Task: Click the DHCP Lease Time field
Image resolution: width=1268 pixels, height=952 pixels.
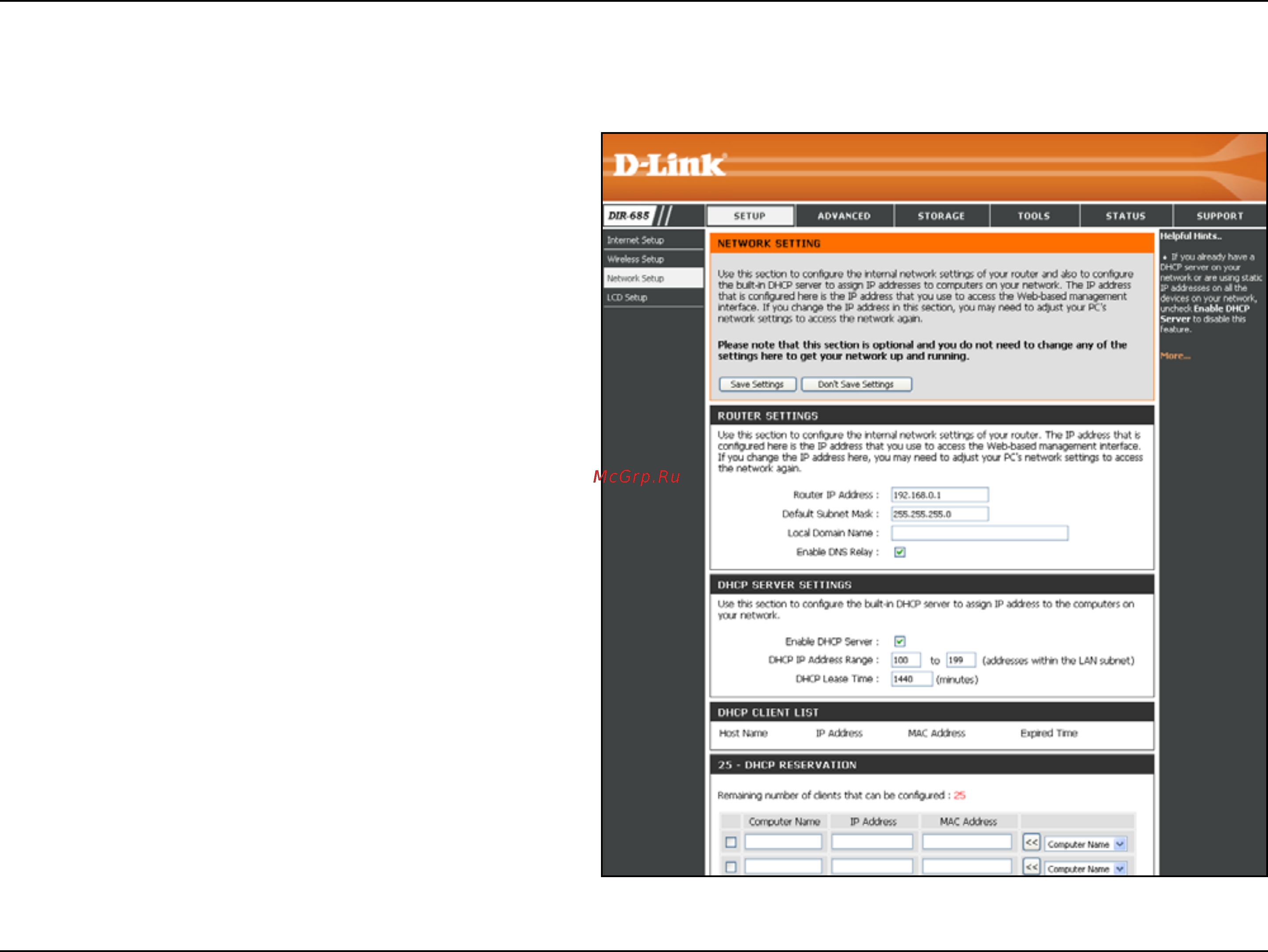Action: tap(911, 679)
